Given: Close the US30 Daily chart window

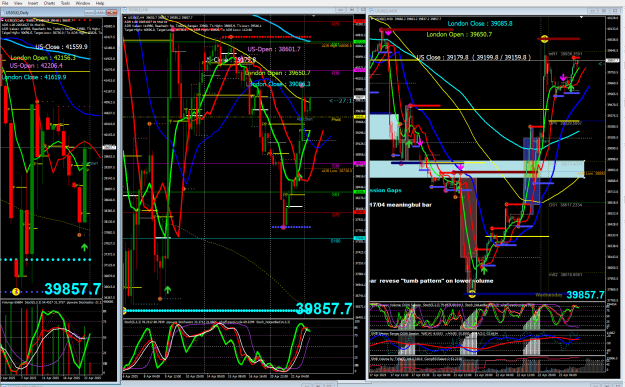Looking at the screenshot, I should point(112,13).
